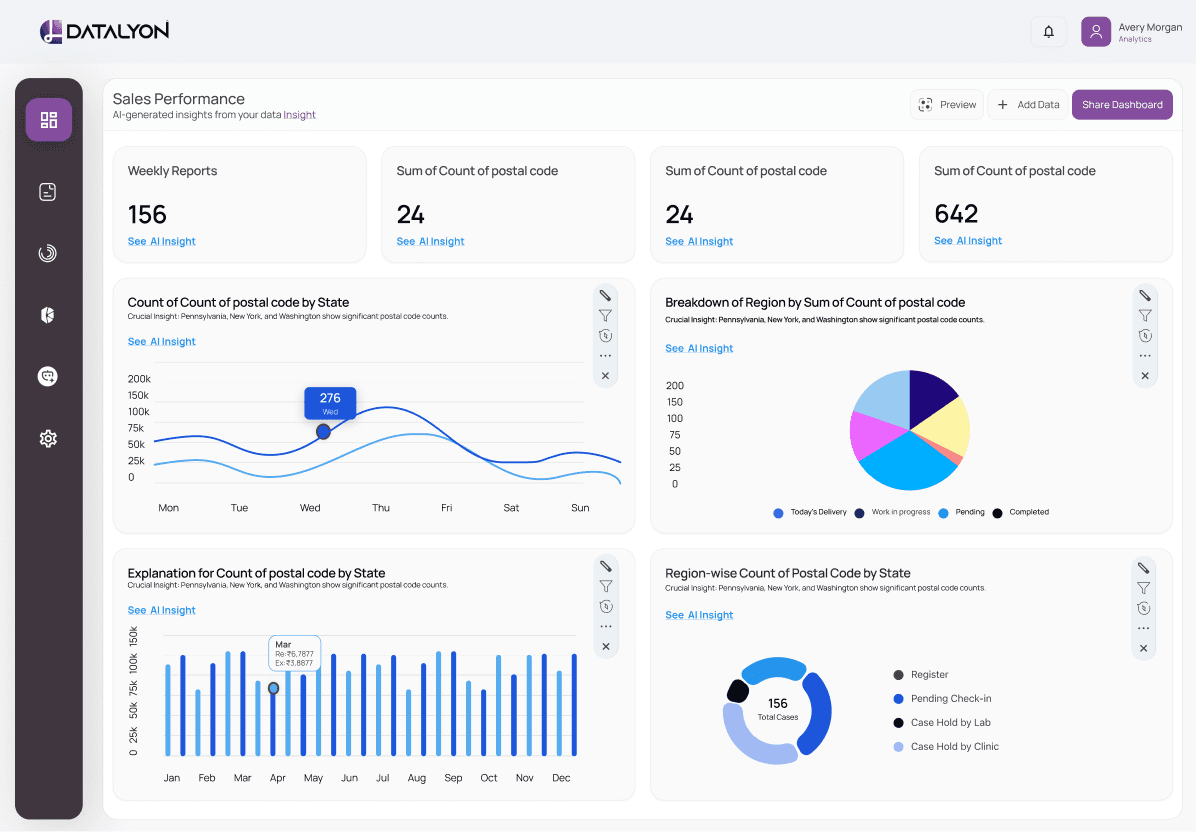This screenshot has height=832, width=1196.
Task: Filter the Count of postal code by State chart
Action: [605, 316]
